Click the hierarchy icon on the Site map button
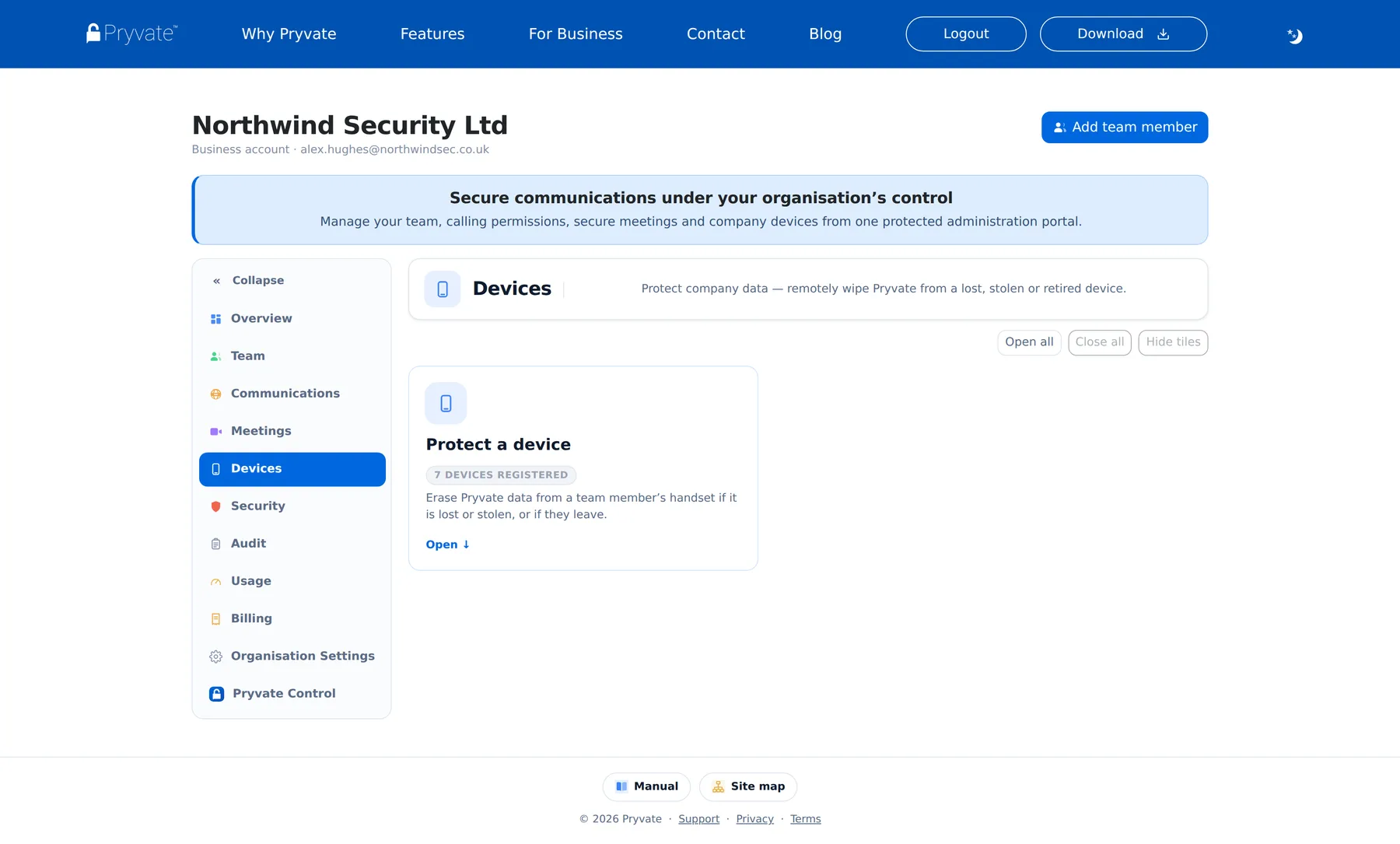Screen dimensions: 1400x844 coord(719,786)
